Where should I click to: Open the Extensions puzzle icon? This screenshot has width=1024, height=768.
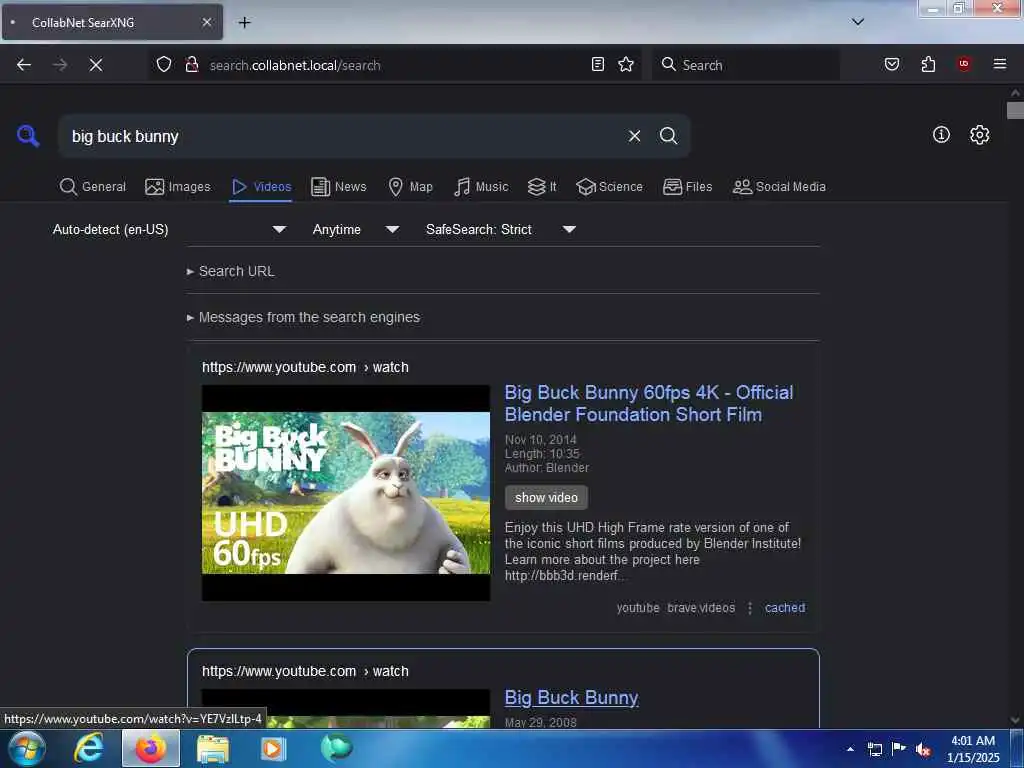[x=928, y=64]
